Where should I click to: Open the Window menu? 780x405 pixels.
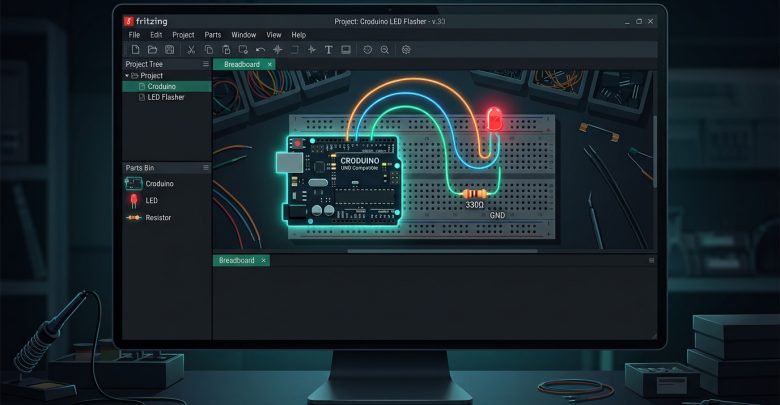[x=243, y=35]
